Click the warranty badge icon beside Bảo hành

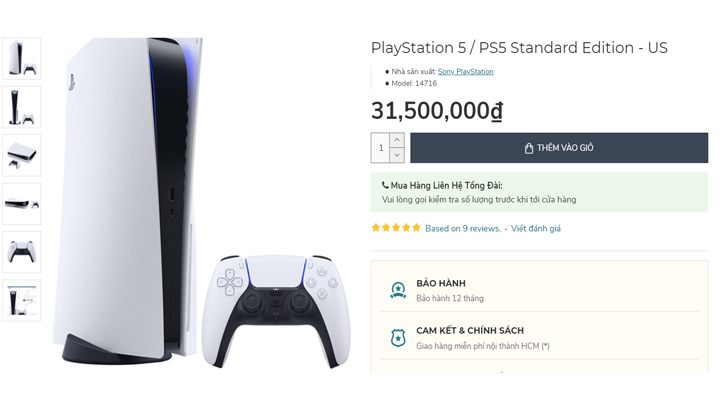click(x=398, y=290)
